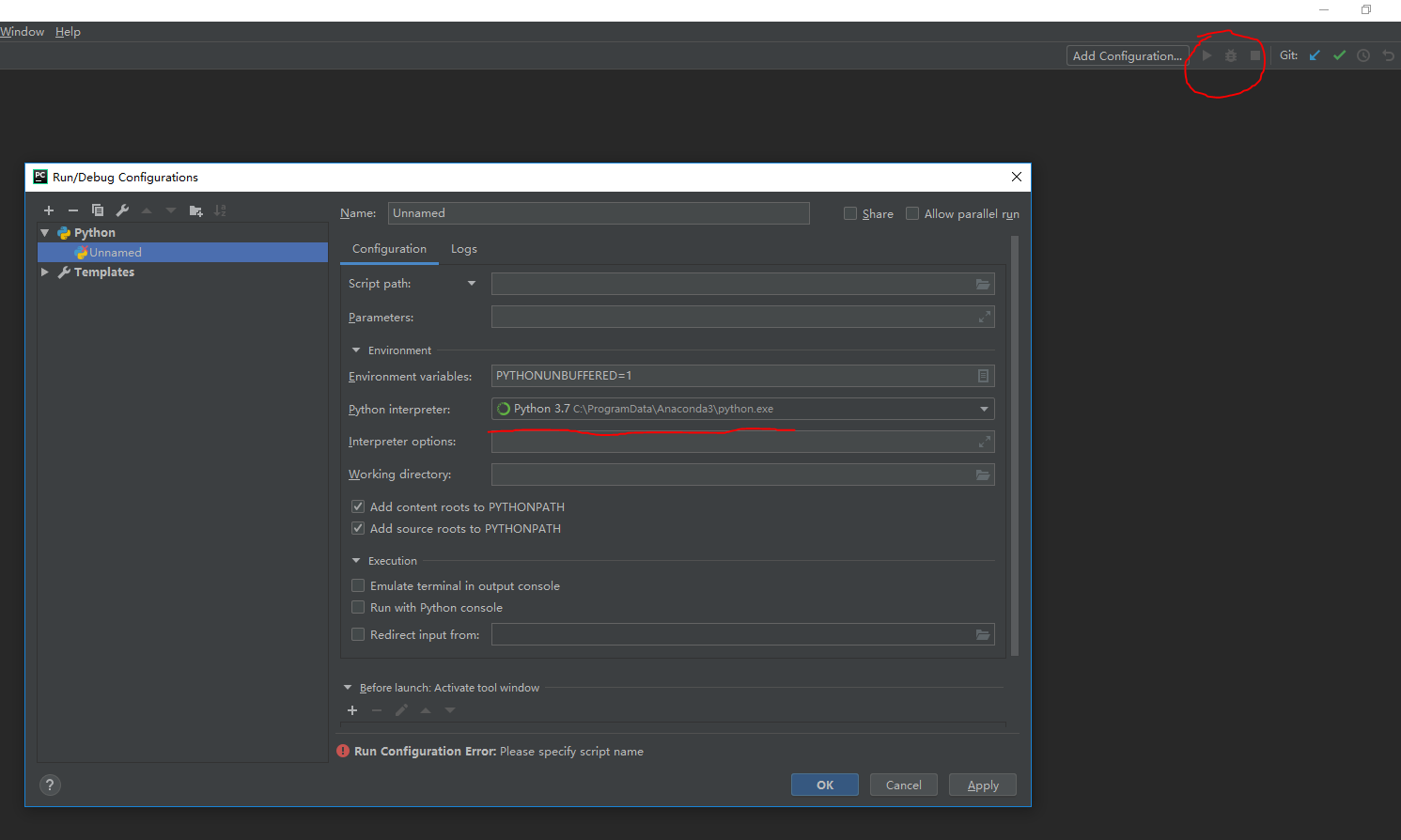Collapse the Execution section
This screenshot has height=840, width=1401.
(x=356, y=561)
